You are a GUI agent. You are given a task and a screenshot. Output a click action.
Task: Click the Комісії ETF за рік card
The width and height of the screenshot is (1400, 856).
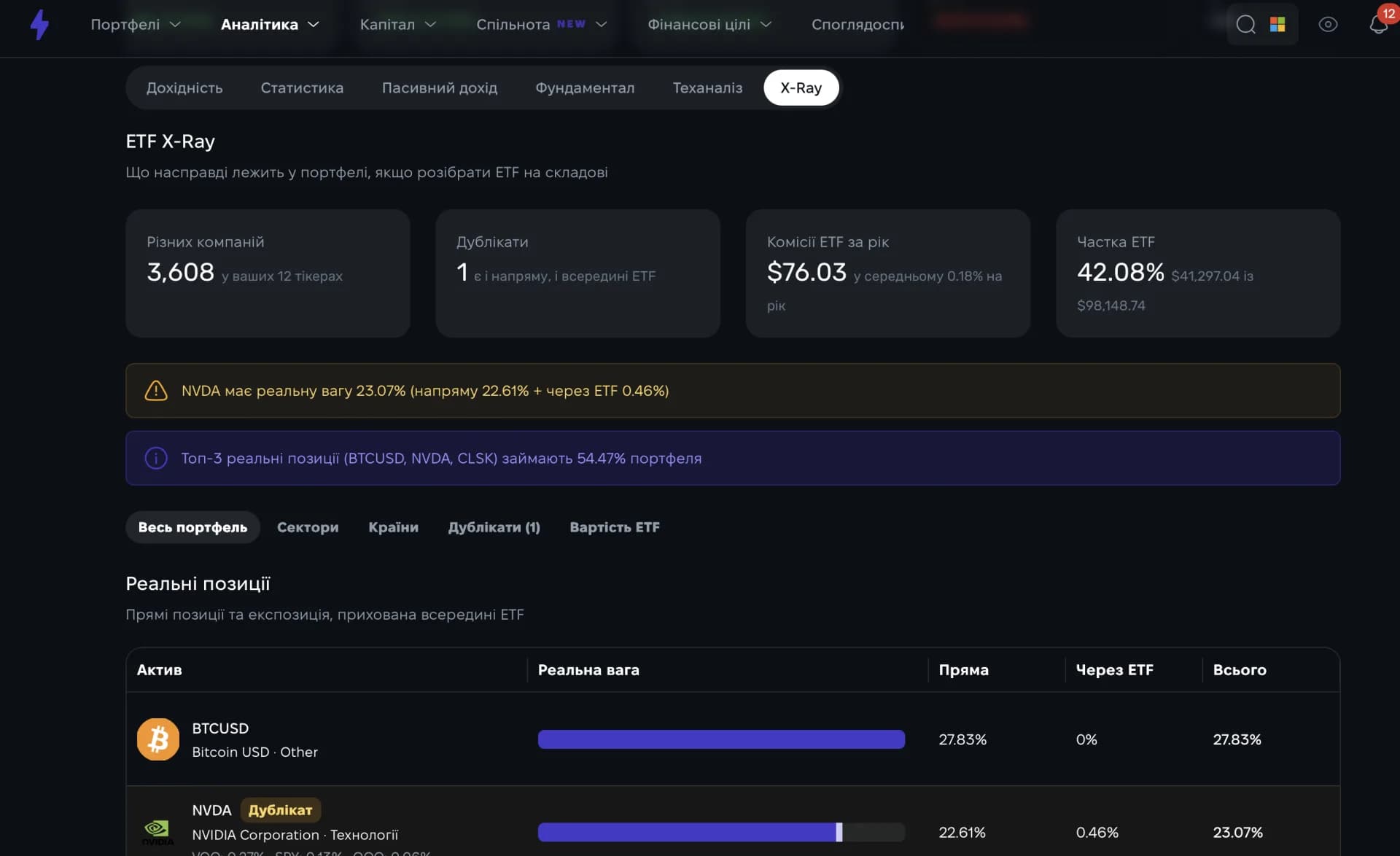tap(887, 273)
